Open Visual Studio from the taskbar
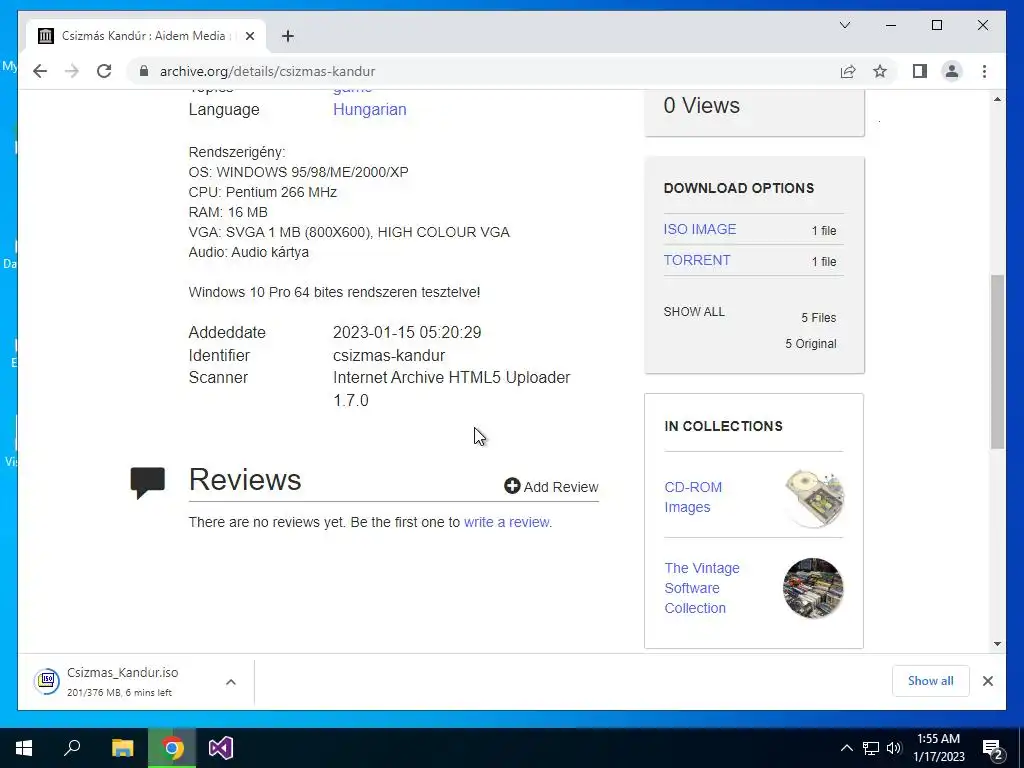This screenshot has height=768, width=1024. (x=221, y=748)
